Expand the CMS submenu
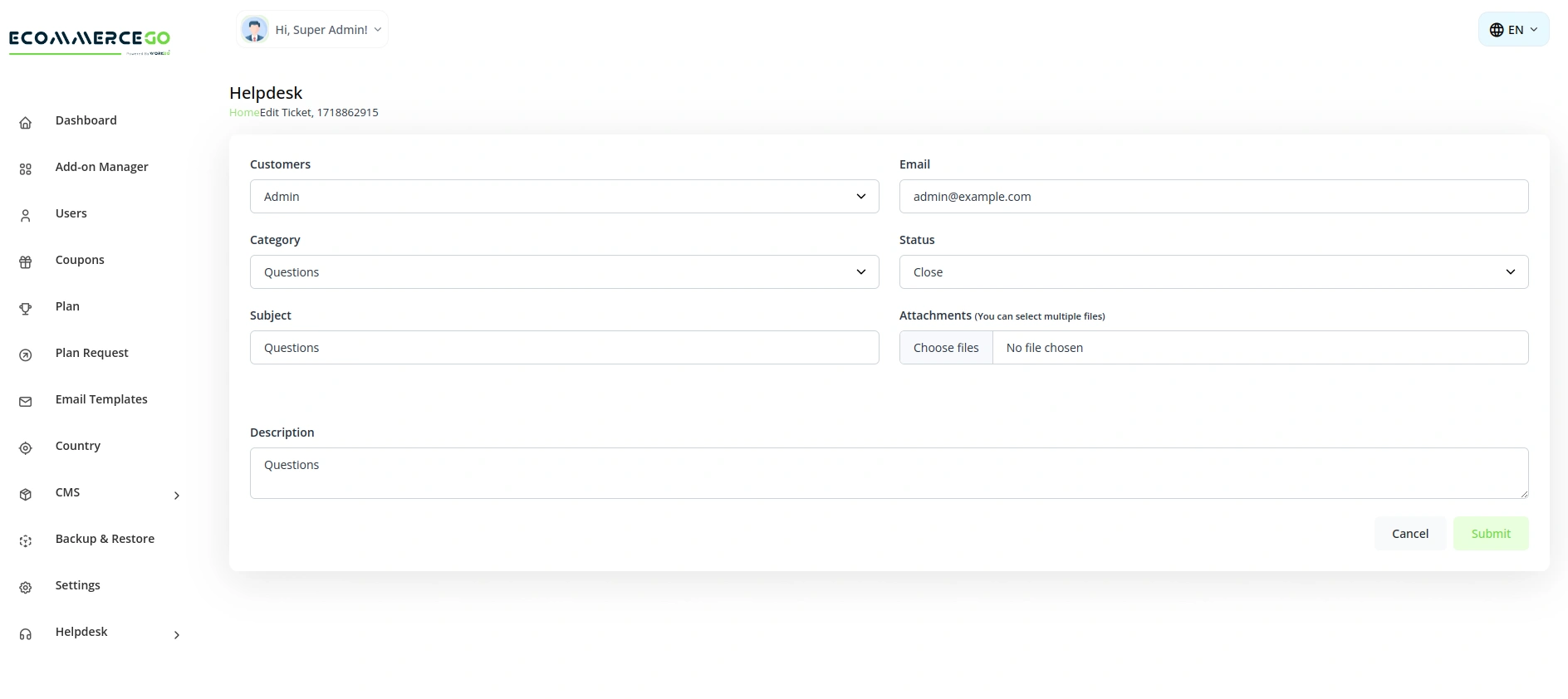This screenshot has height=699, width=1568. (x=176, y=495)
